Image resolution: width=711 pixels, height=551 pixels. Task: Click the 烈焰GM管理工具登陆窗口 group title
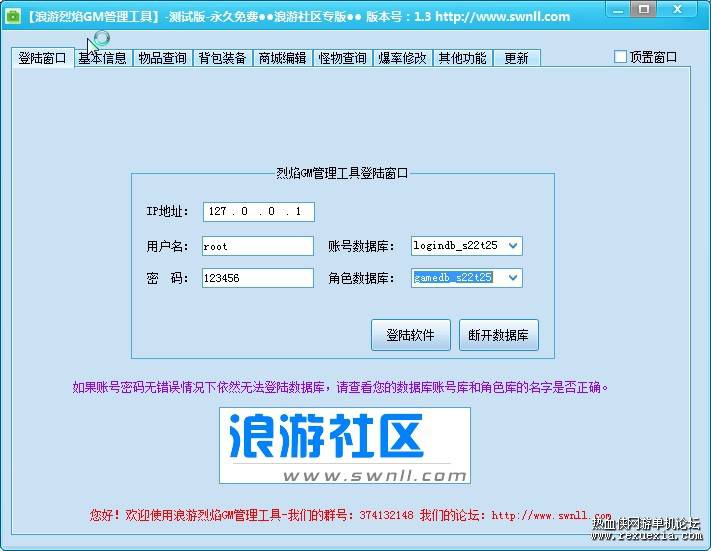point(342,173)
